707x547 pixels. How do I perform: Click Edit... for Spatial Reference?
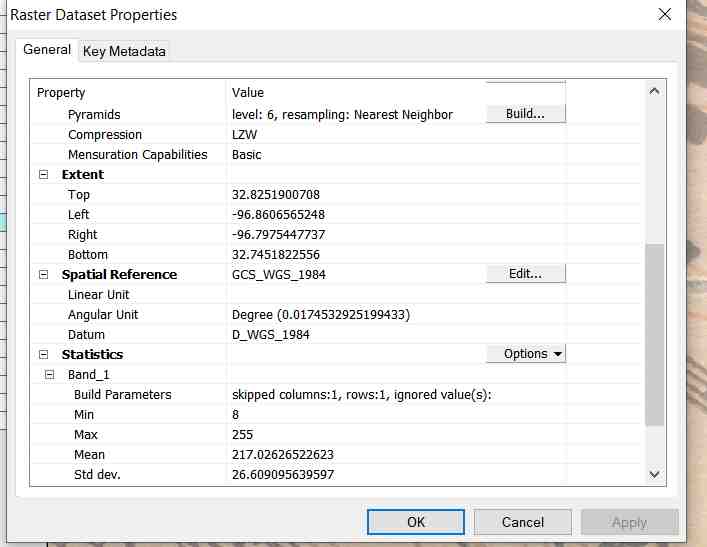525,274
